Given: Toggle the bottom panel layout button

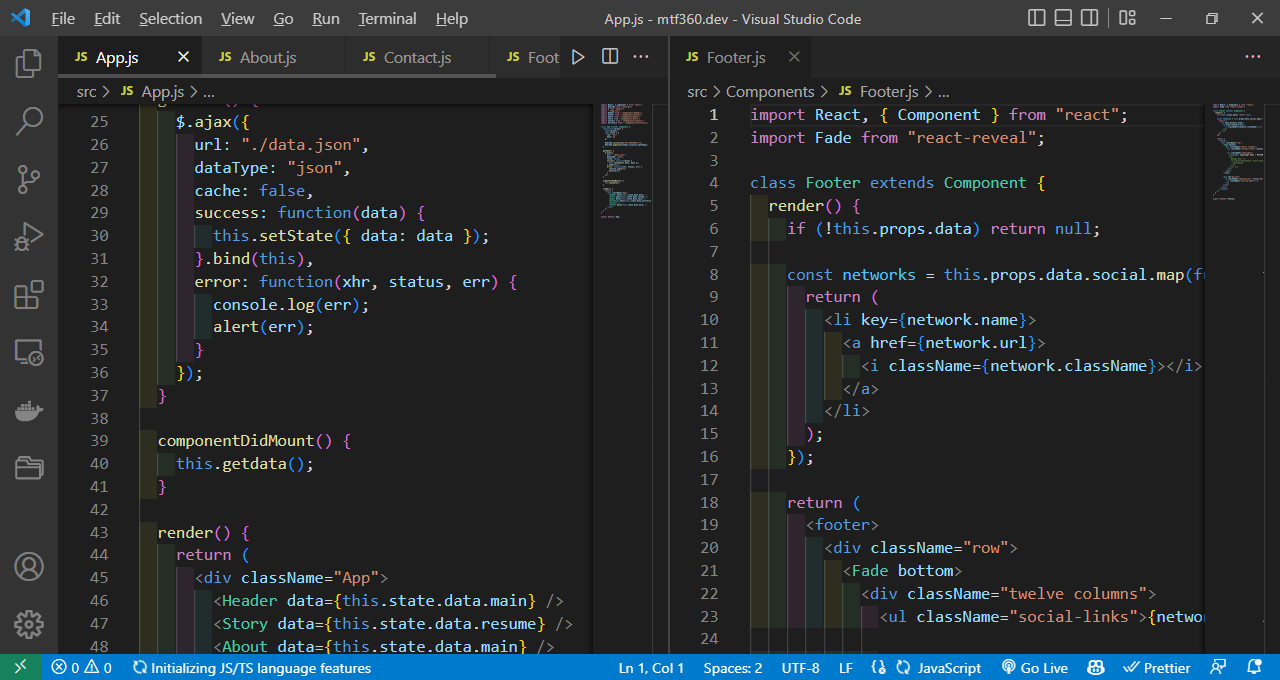Looking at the screenshot, I should click(1063, 18).
